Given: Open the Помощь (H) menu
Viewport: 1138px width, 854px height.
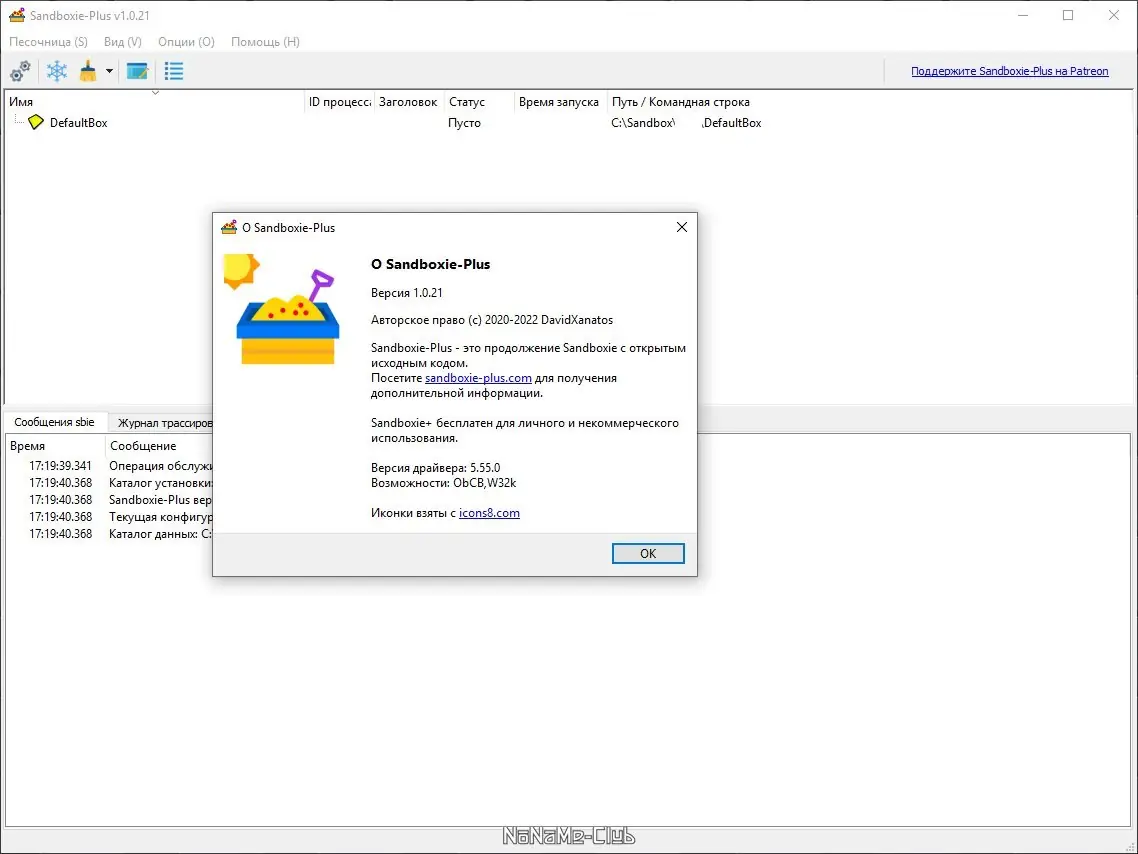Looking at the screenshot, I should (x=265, y=42).
